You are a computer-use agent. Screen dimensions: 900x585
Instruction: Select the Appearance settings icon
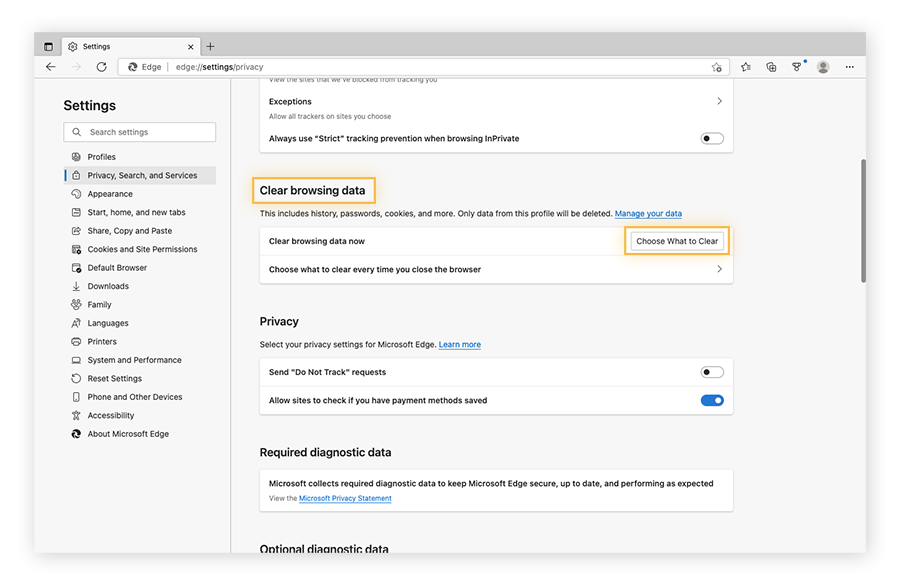[76, 193]
